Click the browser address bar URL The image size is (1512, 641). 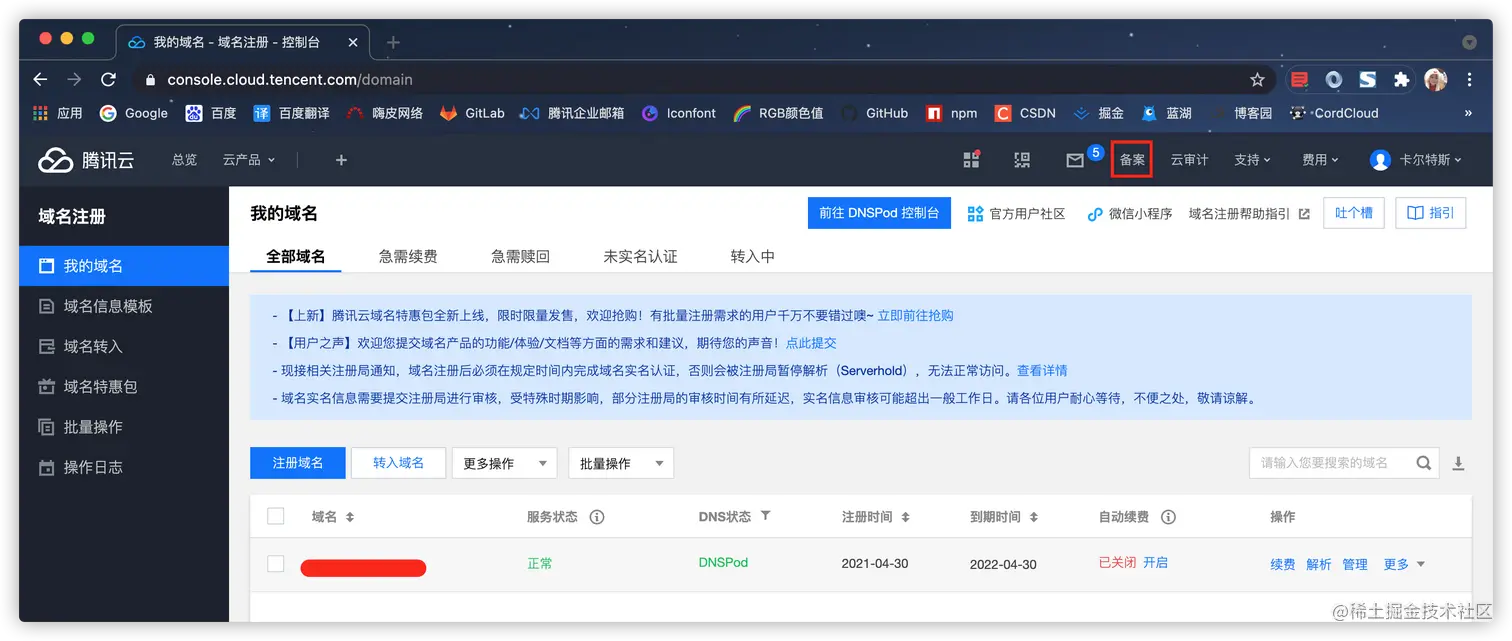point(290,79)
